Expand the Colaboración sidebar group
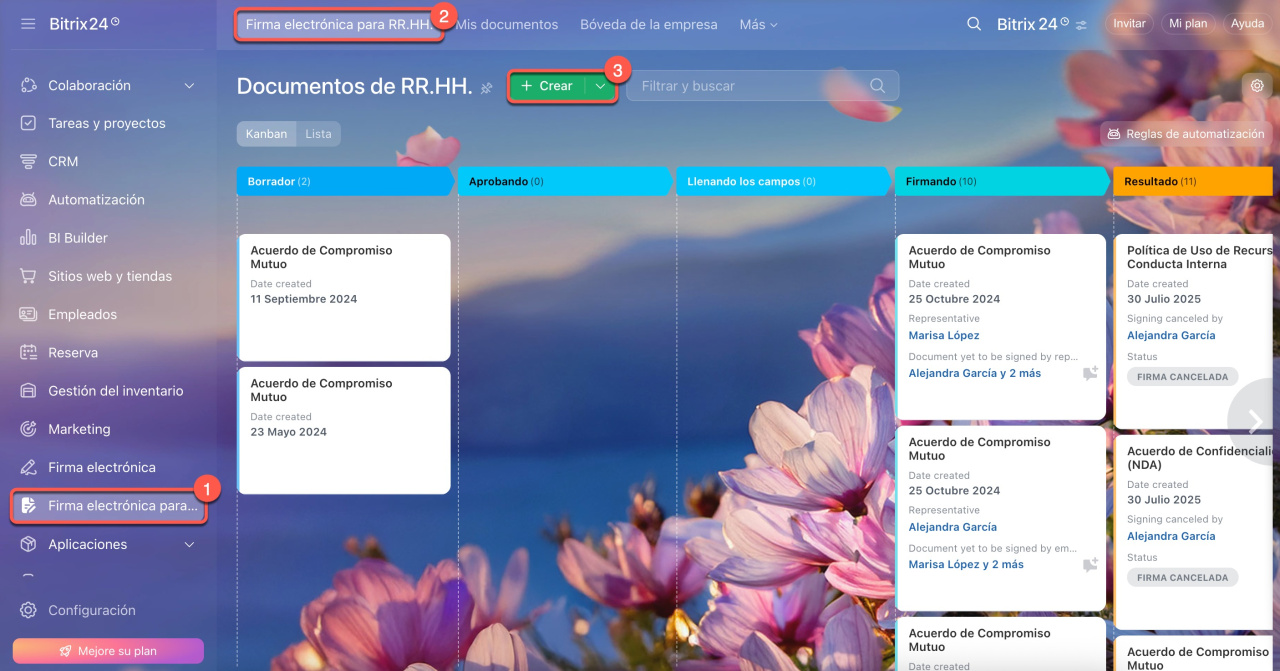The image size is (1280, 671). pos(189,86)
